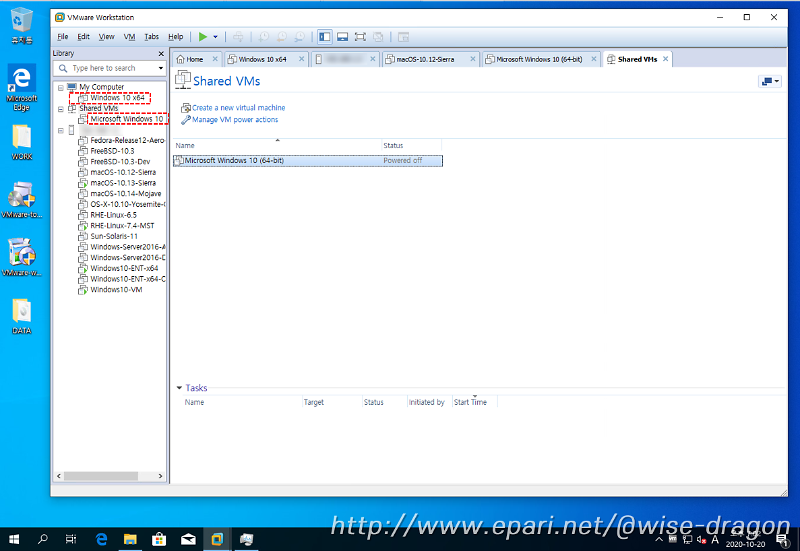Select macOS-10.13-Sierra in library tree
Screen dimensions: 800x551
coord(123,183)
